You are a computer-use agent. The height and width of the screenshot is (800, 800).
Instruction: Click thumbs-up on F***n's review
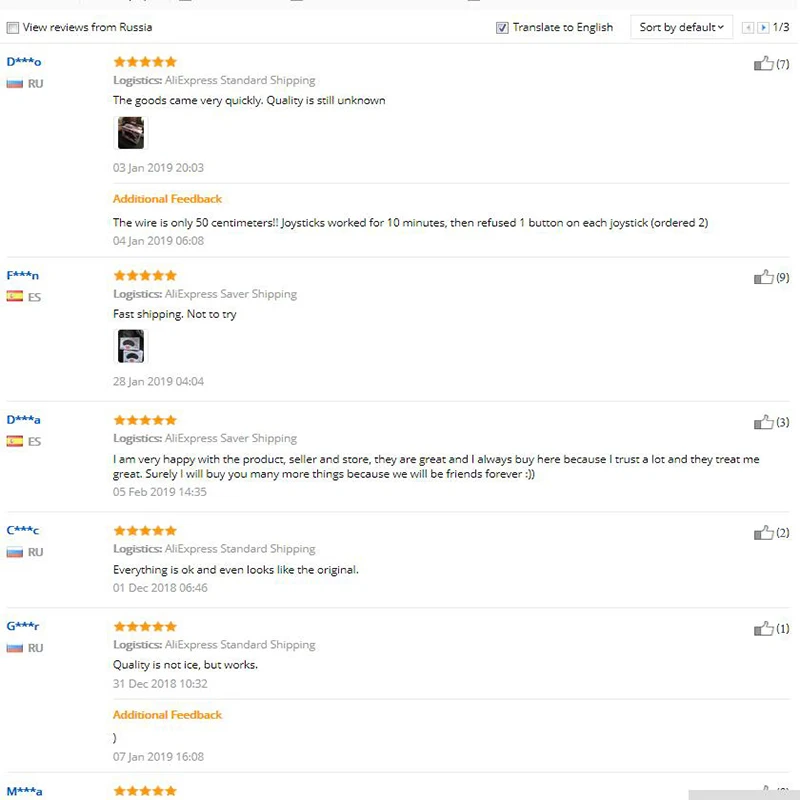coord(763,277)
